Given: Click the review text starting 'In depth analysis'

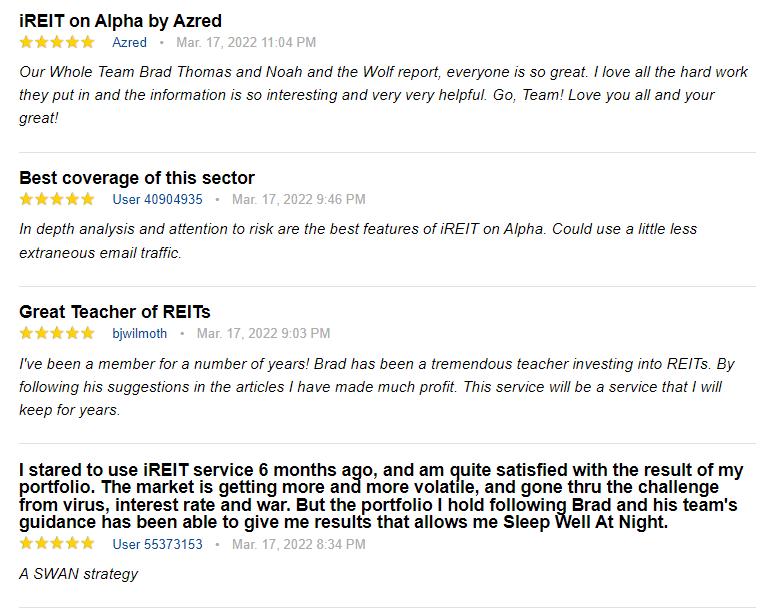Looking at the screenshot, I should point(357,240).
